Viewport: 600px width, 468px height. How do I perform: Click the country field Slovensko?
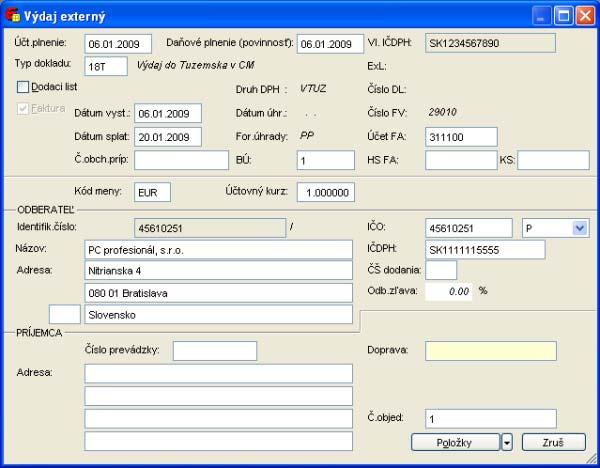(x=218, y=315)
